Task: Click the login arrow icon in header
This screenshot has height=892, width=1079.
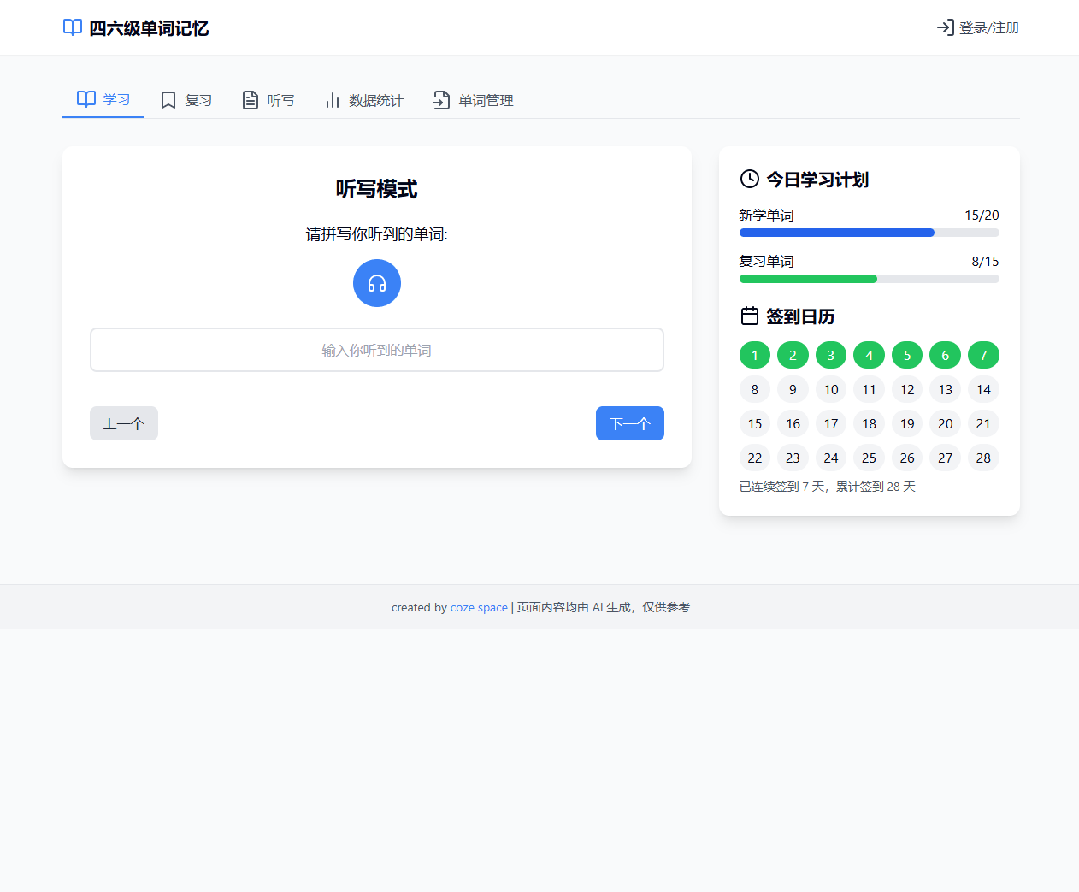Action: click(x=944, y=28)
